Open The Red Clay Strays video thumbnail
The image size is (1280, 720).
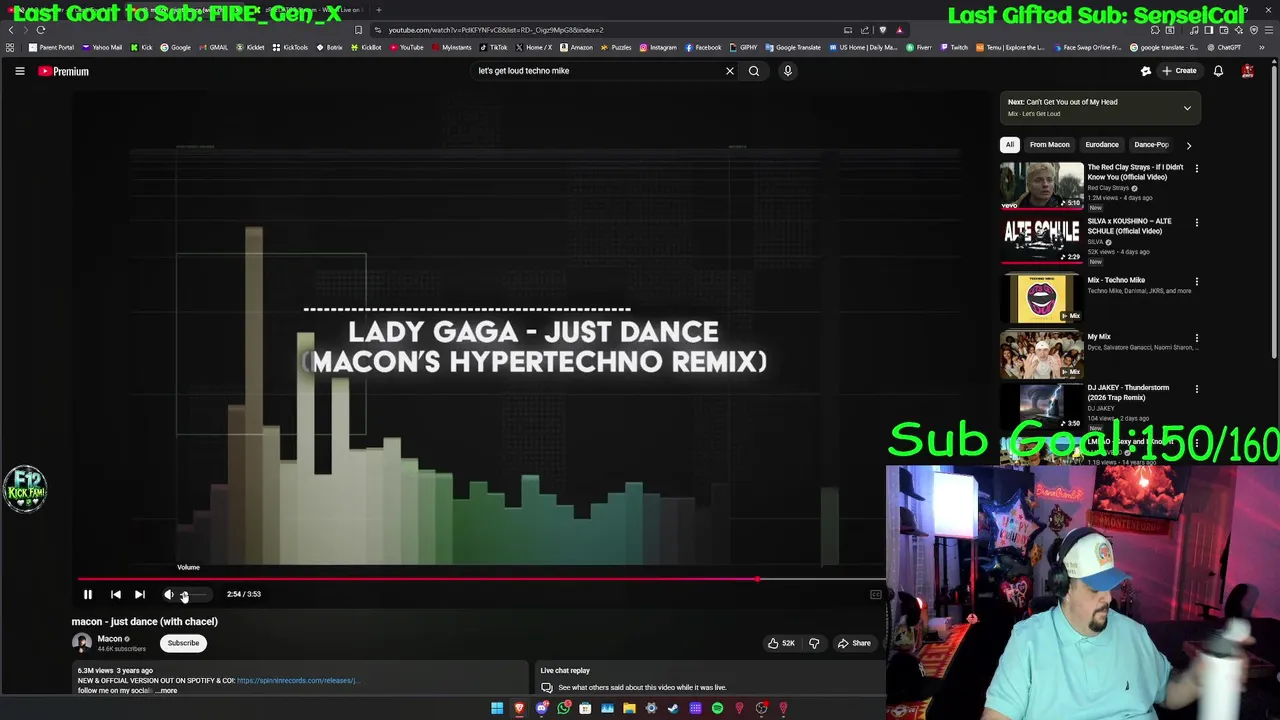tap(1041, 186)
